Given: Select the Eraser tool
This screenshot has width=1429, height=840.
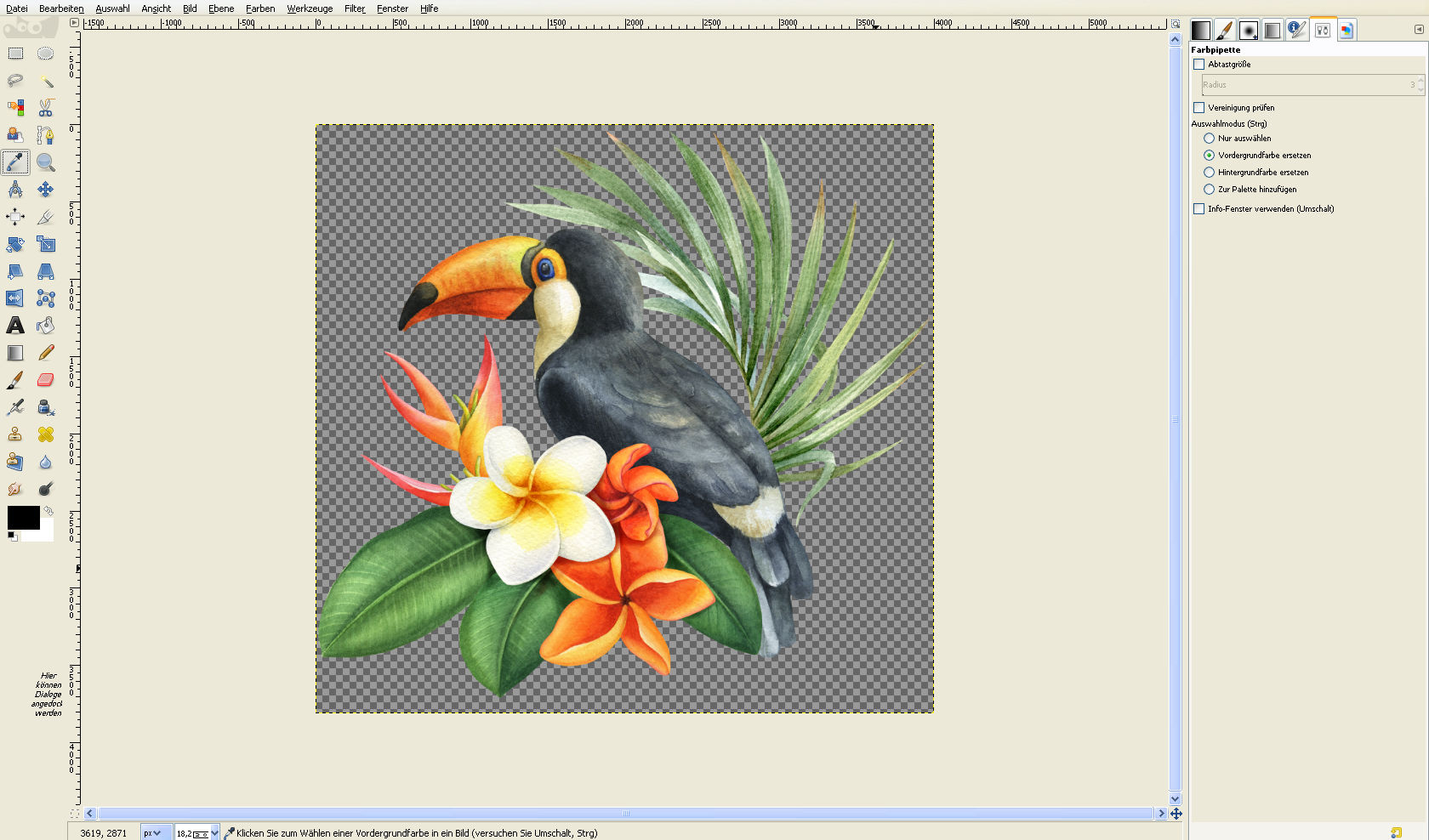Looking at the screenshot, I should click(46, 380).
